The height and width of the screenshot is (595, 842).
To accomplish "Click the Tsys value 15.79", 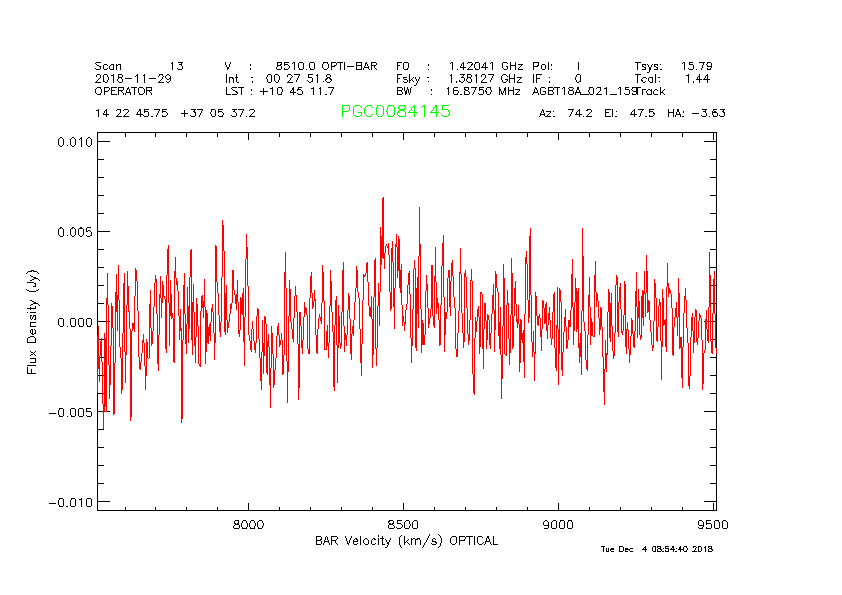I will (696, 66).
